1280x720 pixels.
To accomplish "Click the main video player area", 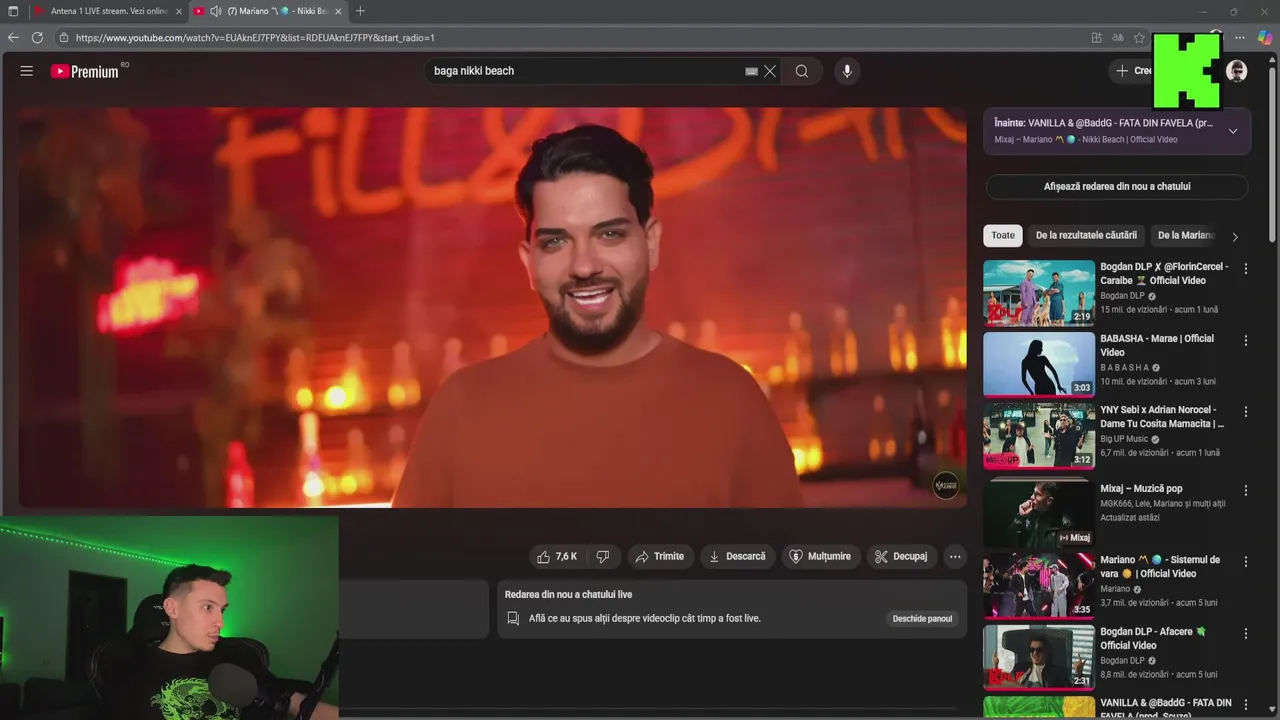I will [492, 308].
